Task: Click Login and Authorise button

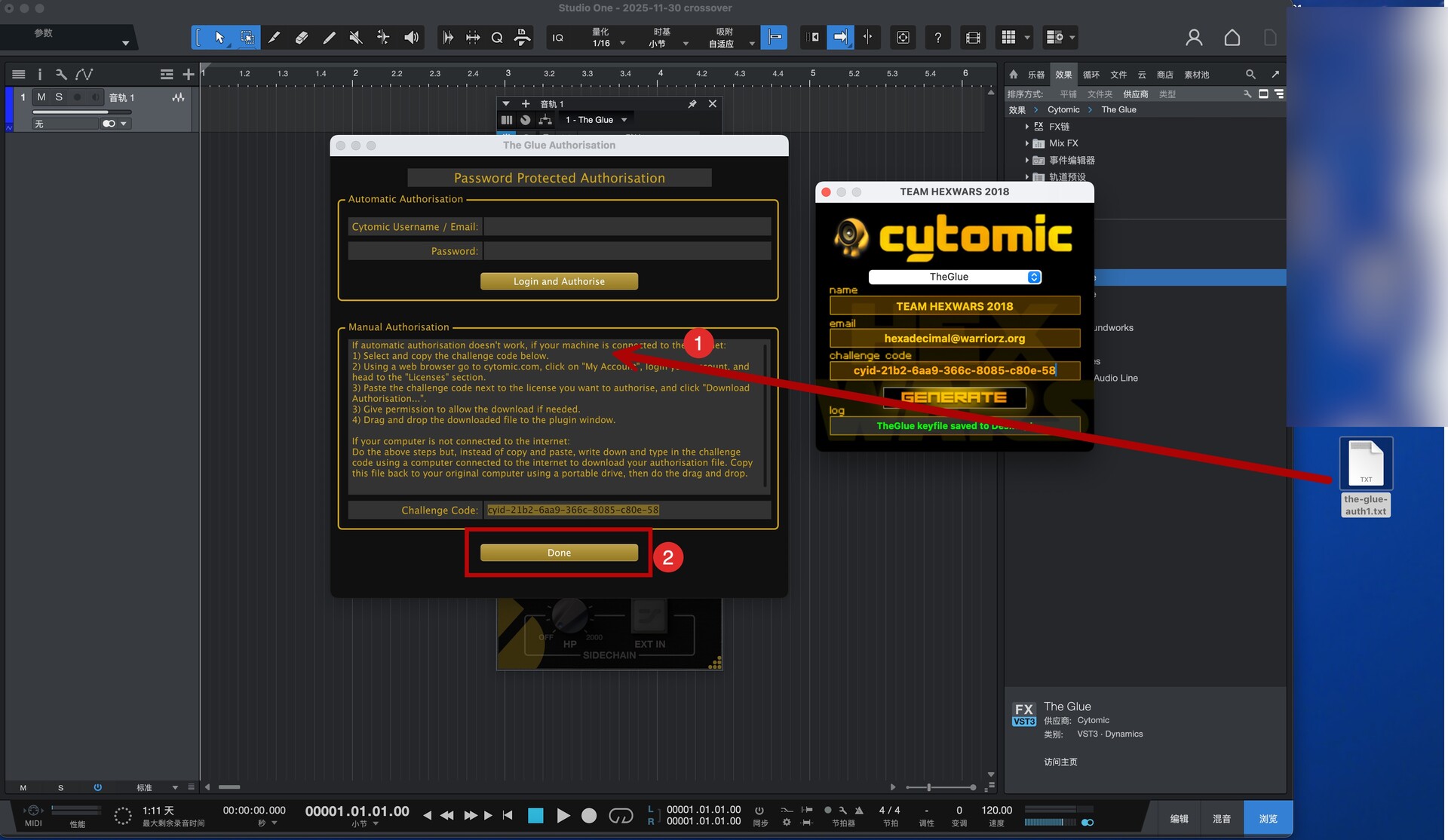Action: tap(559, 281)
